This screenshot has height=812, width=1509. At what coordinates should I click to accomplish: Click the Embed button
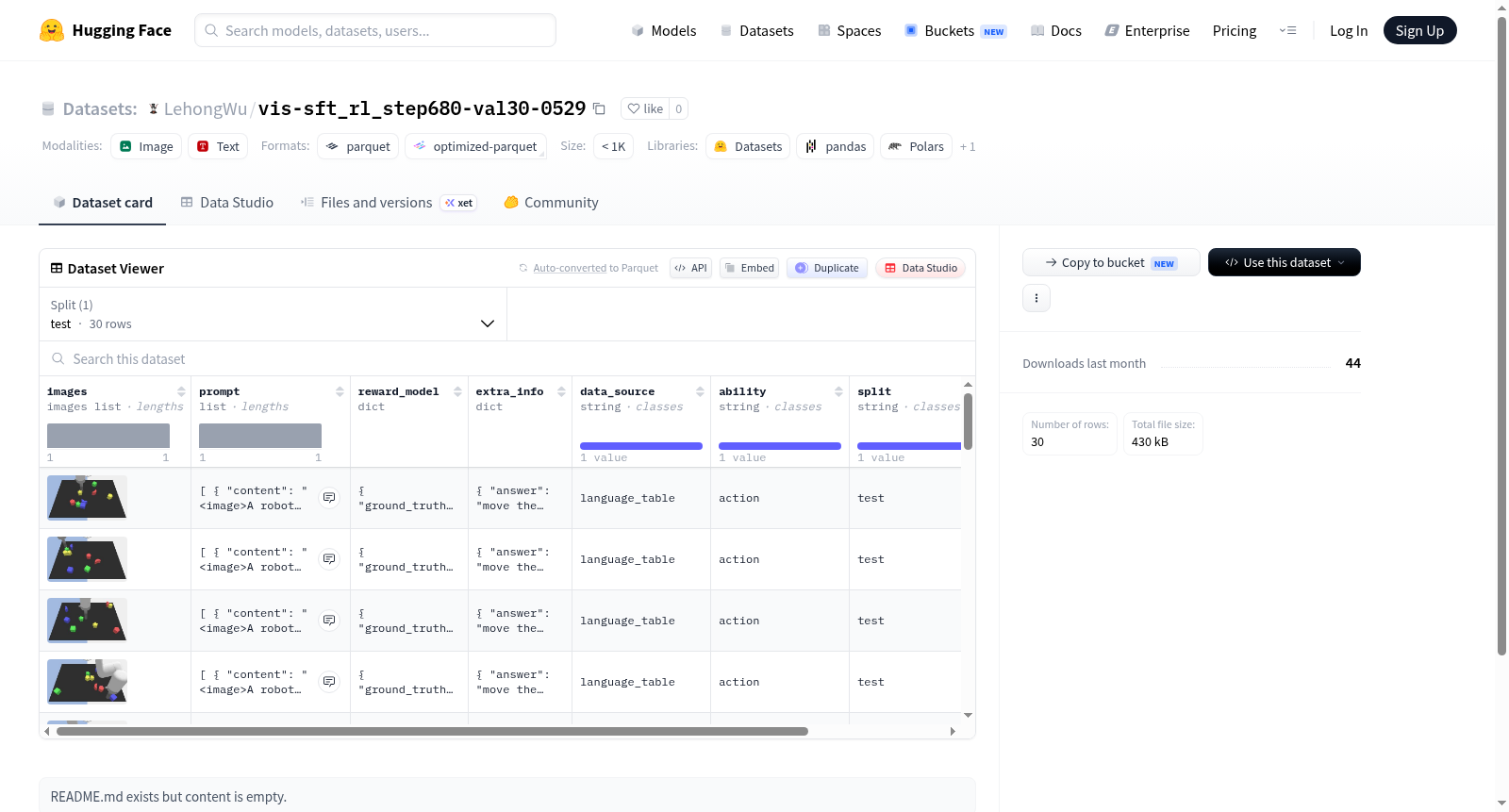[x=750, y=268]
